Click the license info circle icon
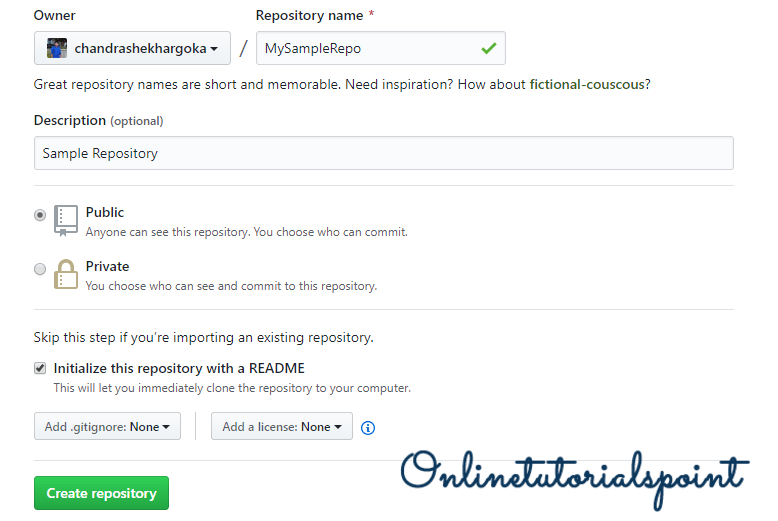 click(368, 427)
